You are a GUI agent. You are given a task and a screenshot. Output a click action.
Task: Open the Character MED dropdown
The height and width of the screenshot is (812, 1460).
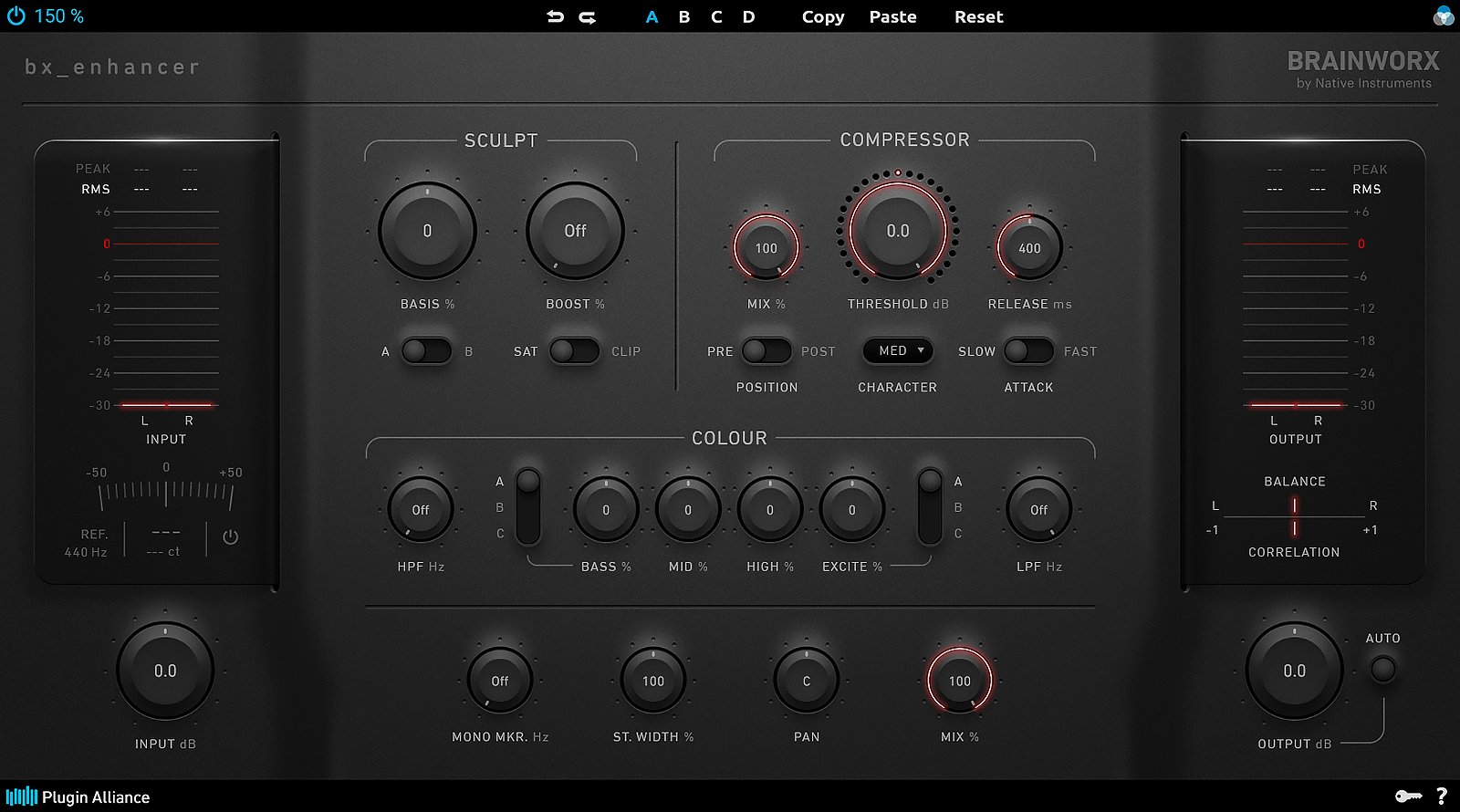[x=898, y=351]
